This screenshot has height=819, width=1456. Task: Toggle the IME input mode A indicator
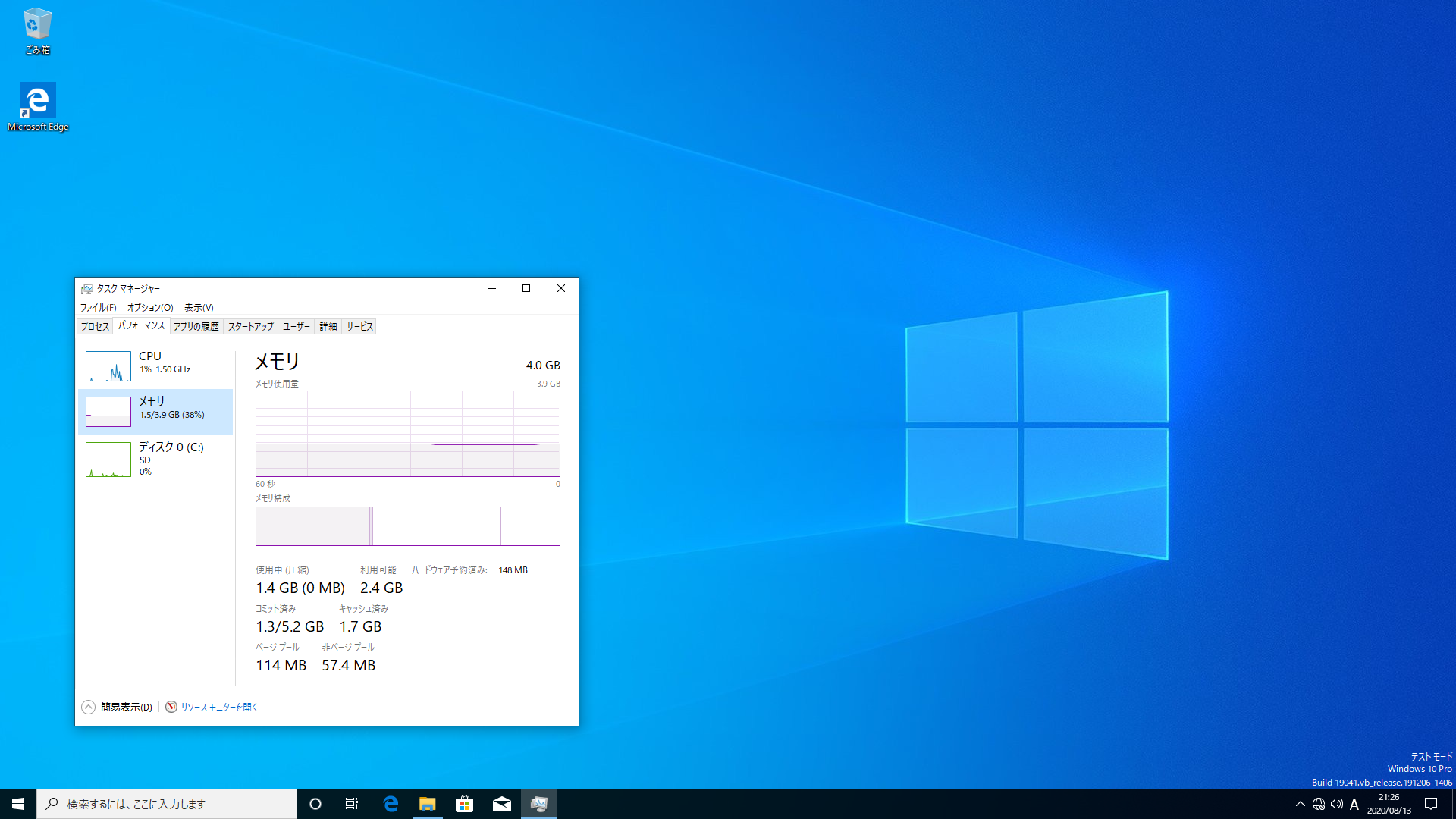click(x=1354, y=804)
